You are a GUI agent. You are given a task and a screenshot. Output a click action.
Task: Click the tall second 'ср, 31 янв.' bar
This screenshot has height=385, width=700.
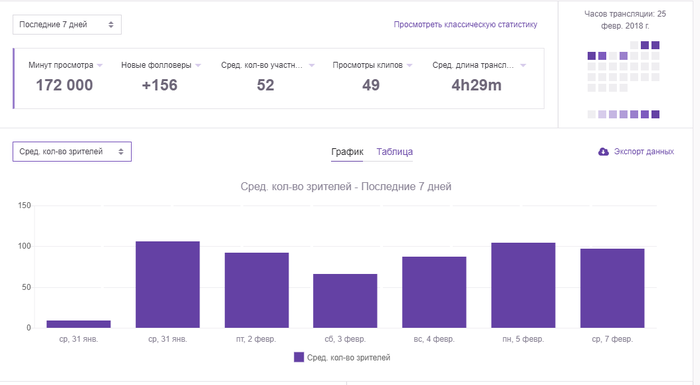168,285
